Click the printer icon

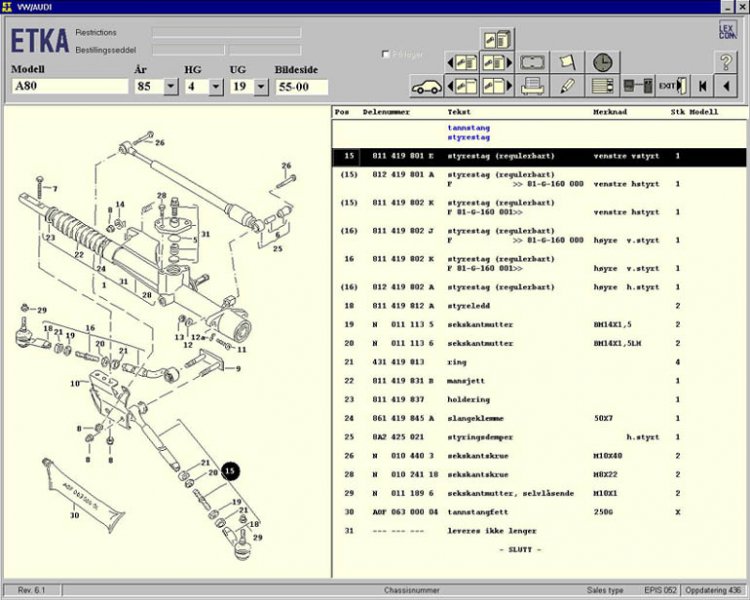tap(533, 86)
